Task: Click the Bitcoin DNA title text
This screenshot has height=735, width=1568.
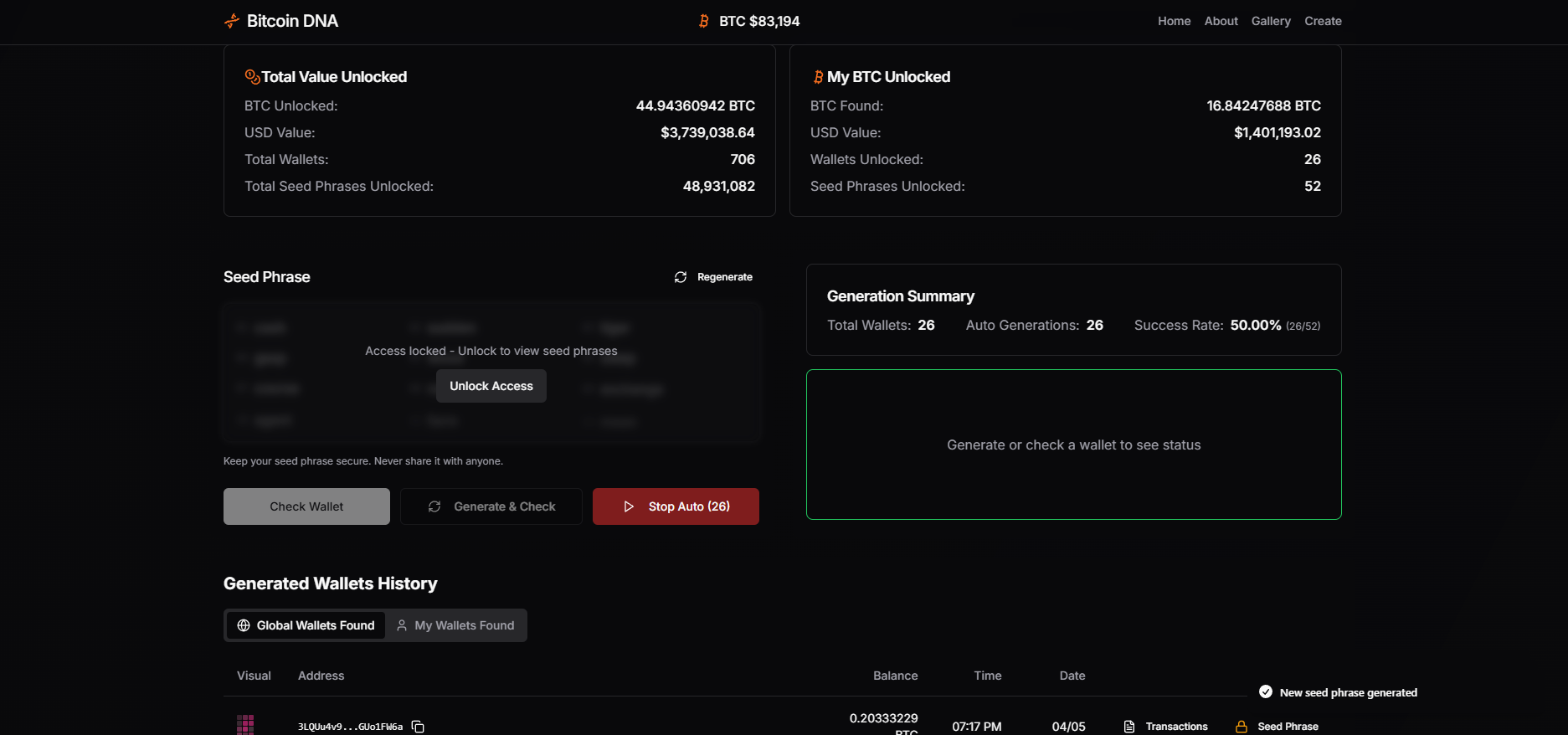Action: [x=292, y=21]
